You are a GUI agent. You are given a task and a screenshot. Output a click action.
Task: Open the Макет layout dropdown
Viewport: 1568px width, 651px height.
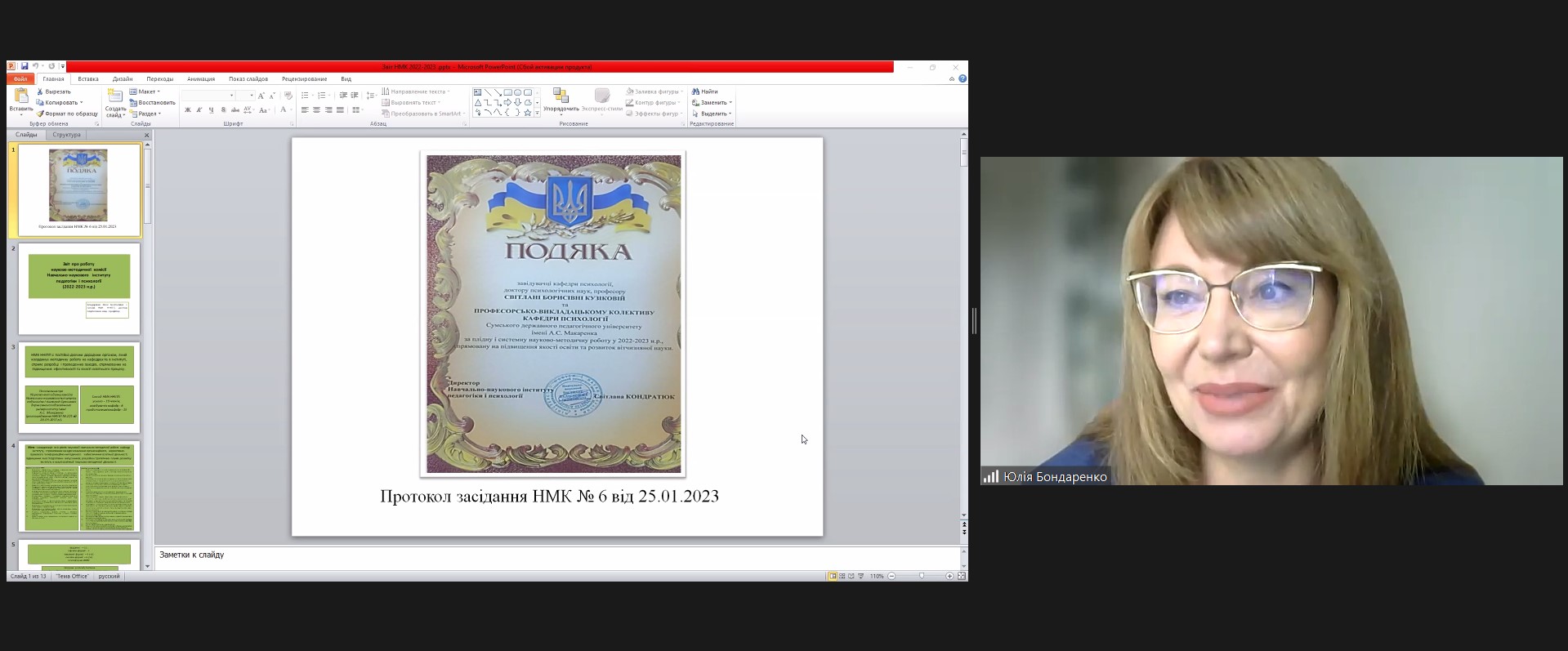[x=145, y=91]
